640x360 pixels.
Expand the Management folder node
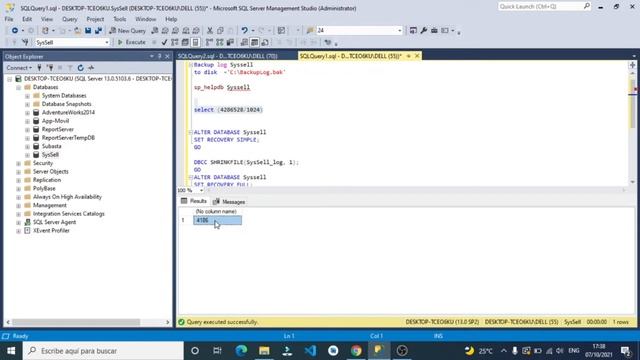(18, 205)
